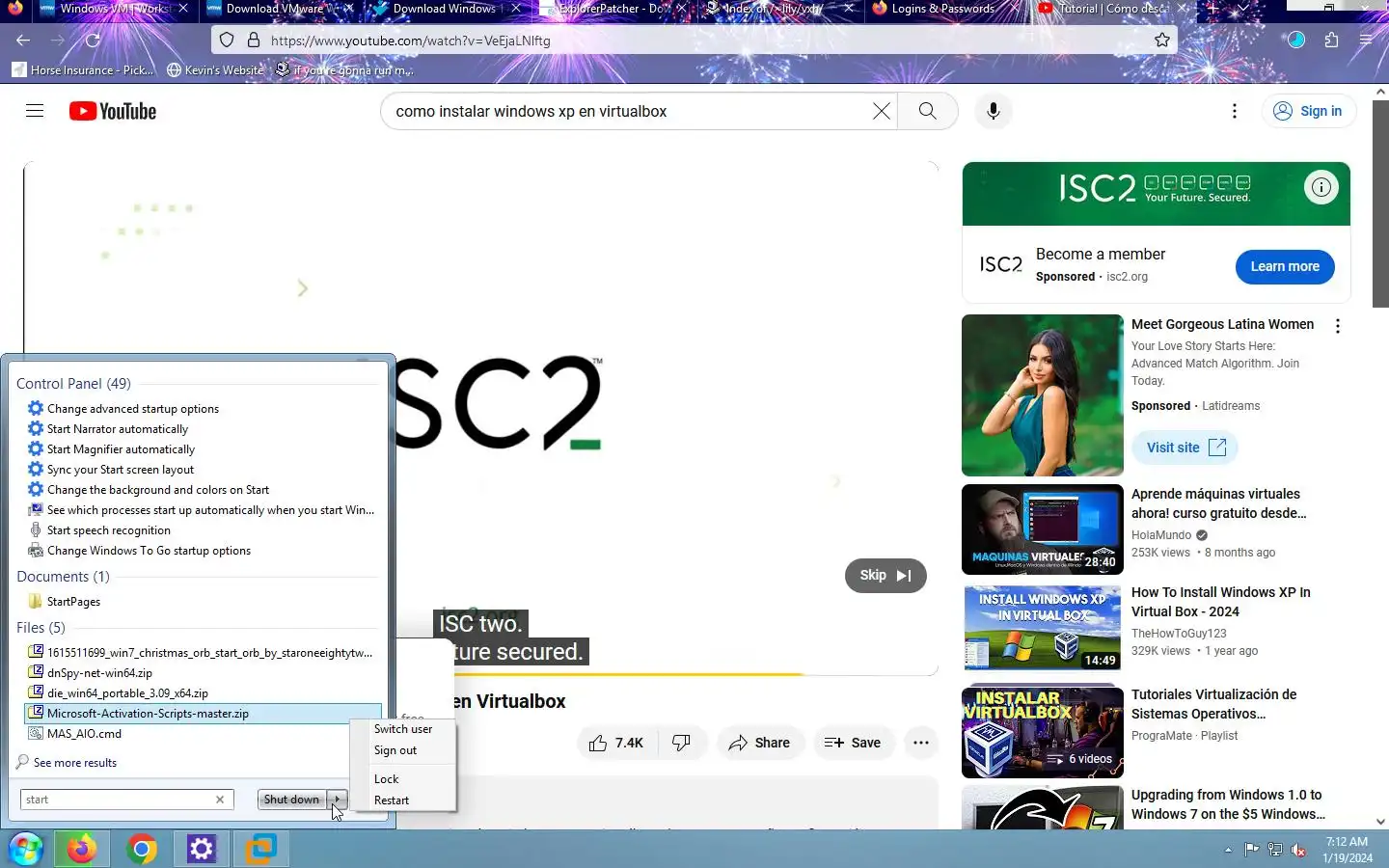Click Visit site for Latidreams ad
The image size is (1389, 868).
[1185, 448]
